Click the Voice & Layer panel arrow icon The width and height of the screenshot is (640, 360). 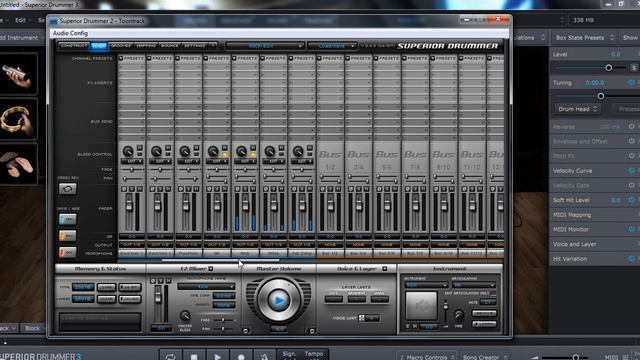click(x=384, y=269)
